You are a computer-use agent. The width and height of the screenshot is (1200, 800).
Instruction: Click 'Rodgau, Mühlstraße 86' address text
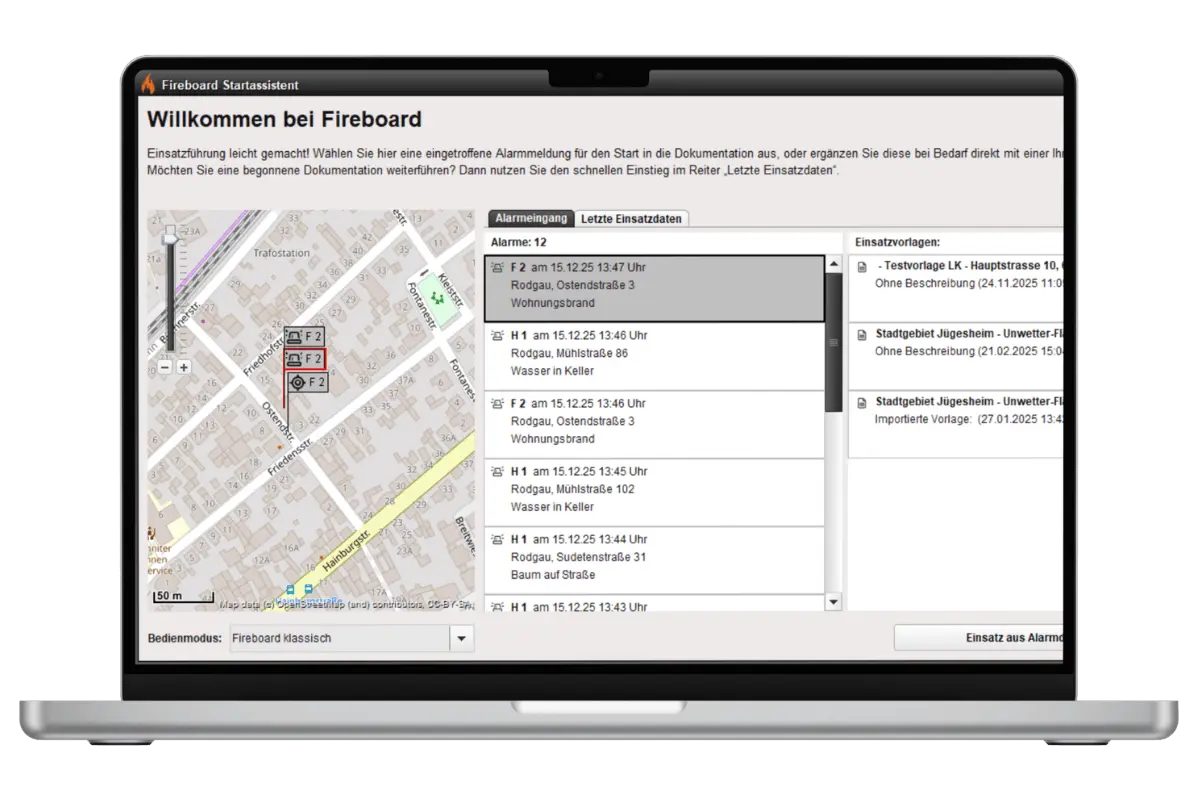[569, 353]
